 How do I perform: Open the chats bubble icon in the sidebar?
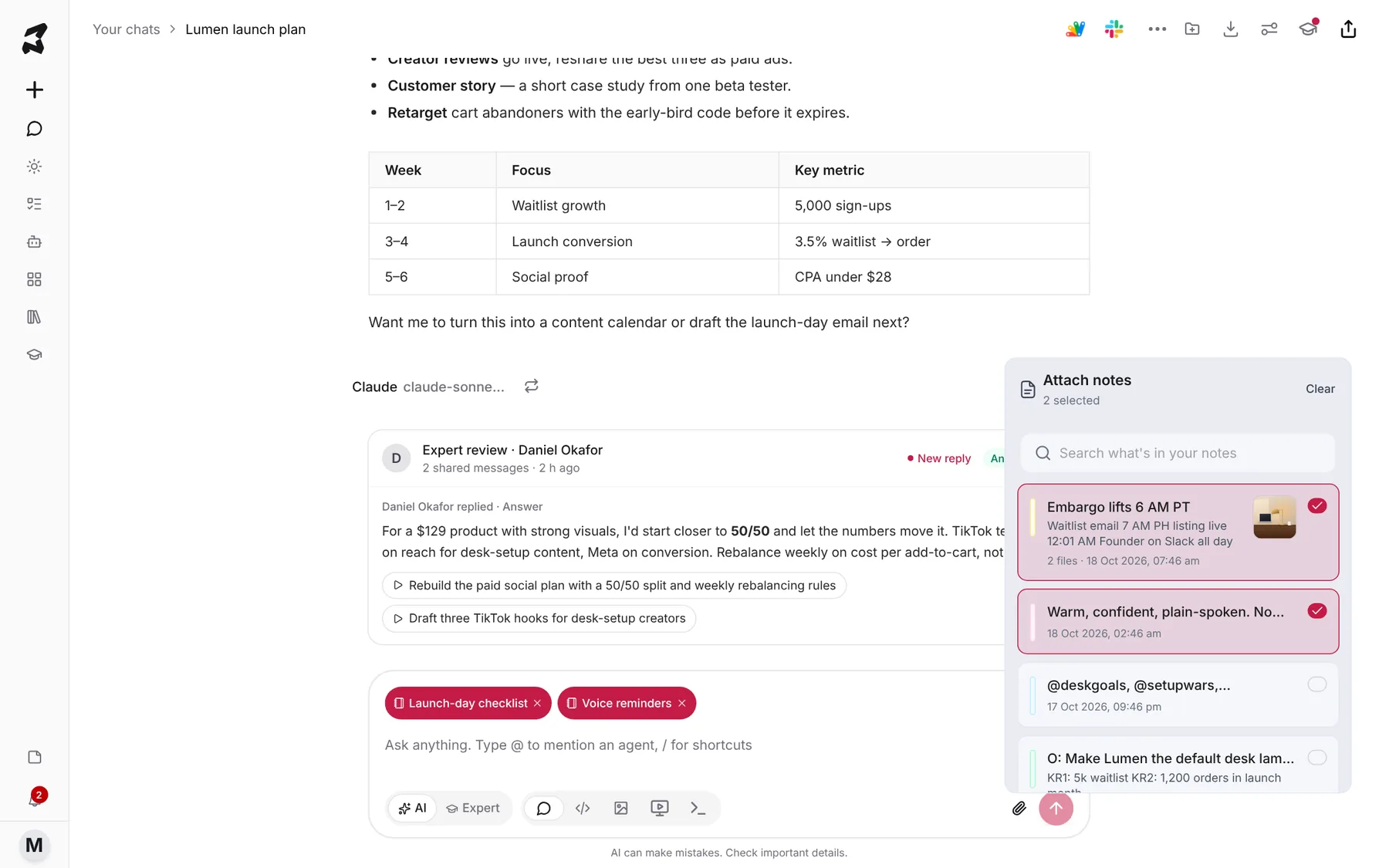[x=34, y=128]
